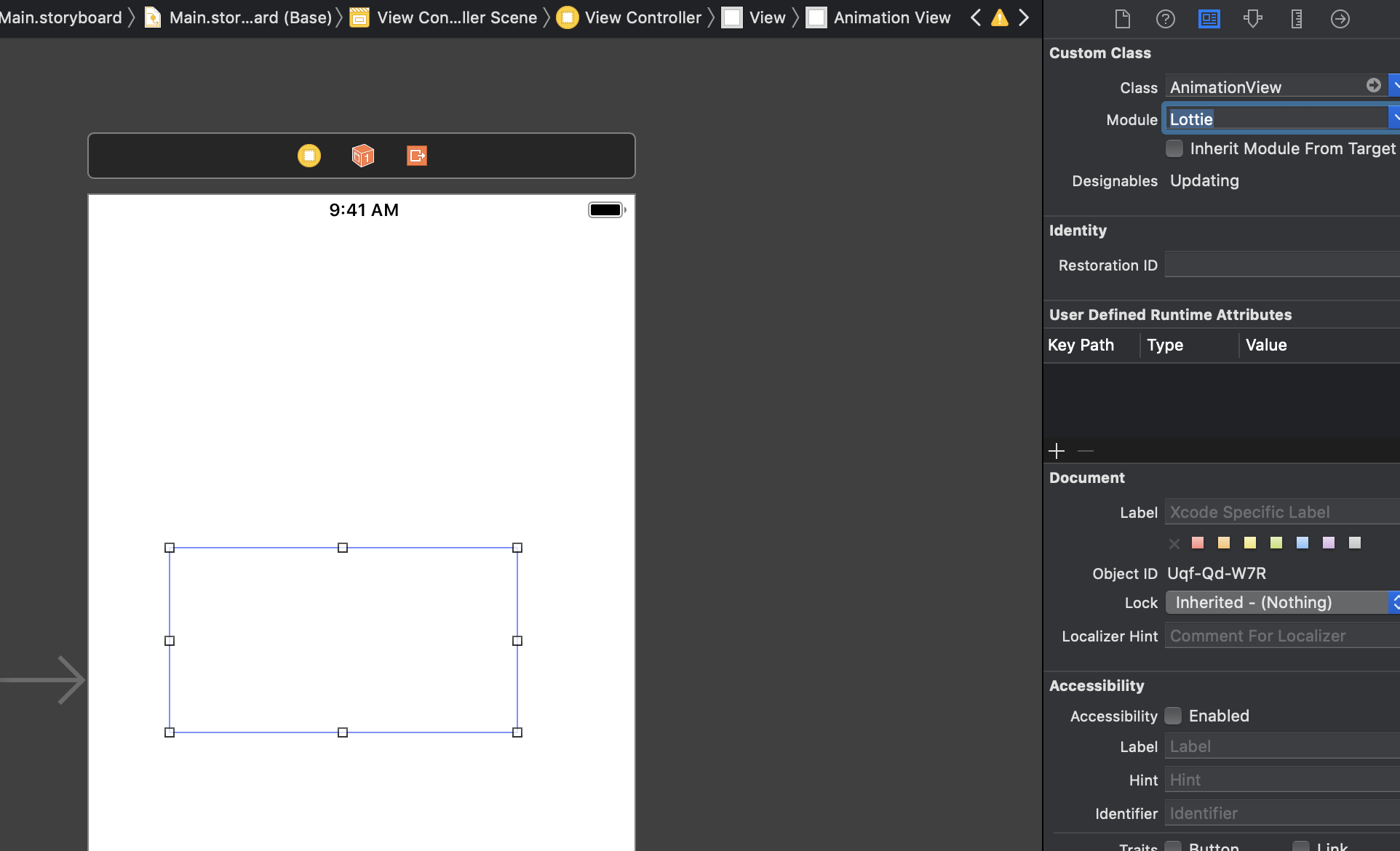The height and width of the screenshot is (851, 1400).
Task: Enable the Accessibility Enabled checkbox
Action: pyautogui.click(x=1173, y=716)
